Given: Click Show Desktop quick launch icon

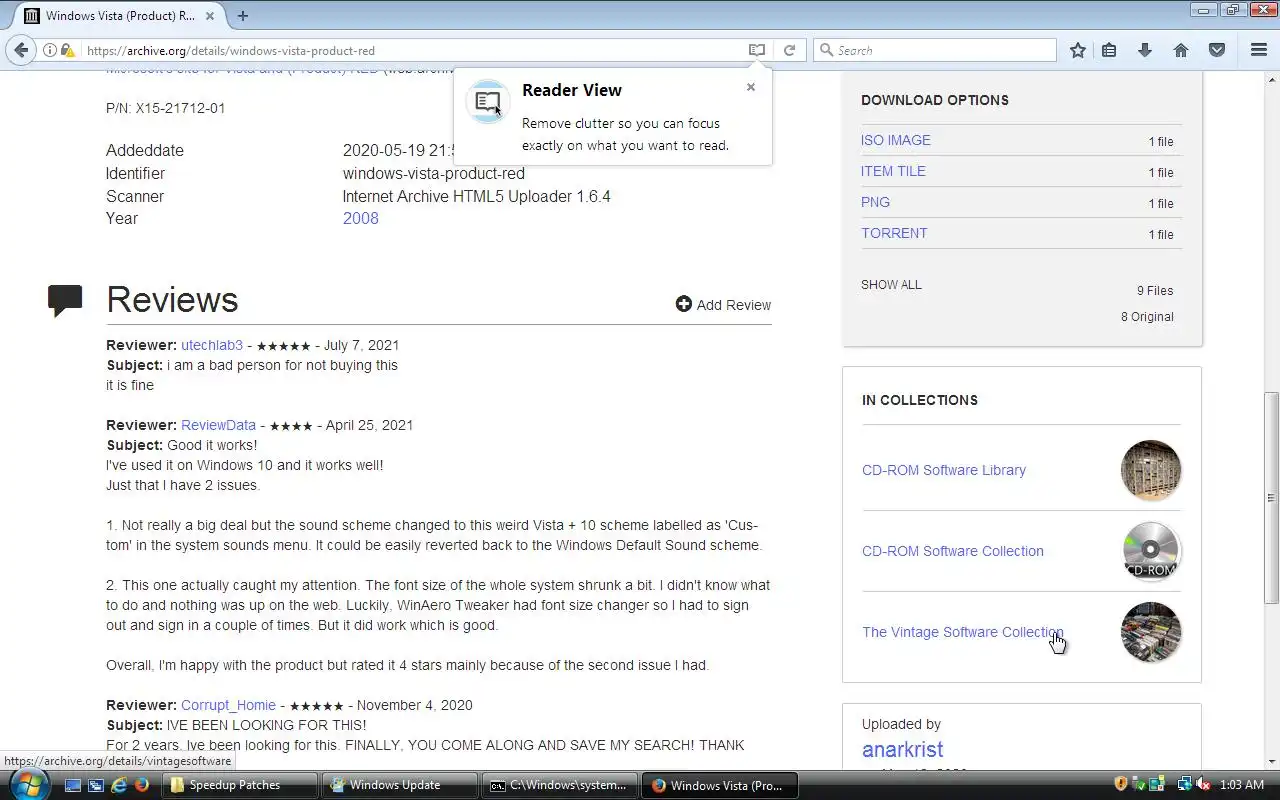Looking at the screenshot, I should click(73, 785).
